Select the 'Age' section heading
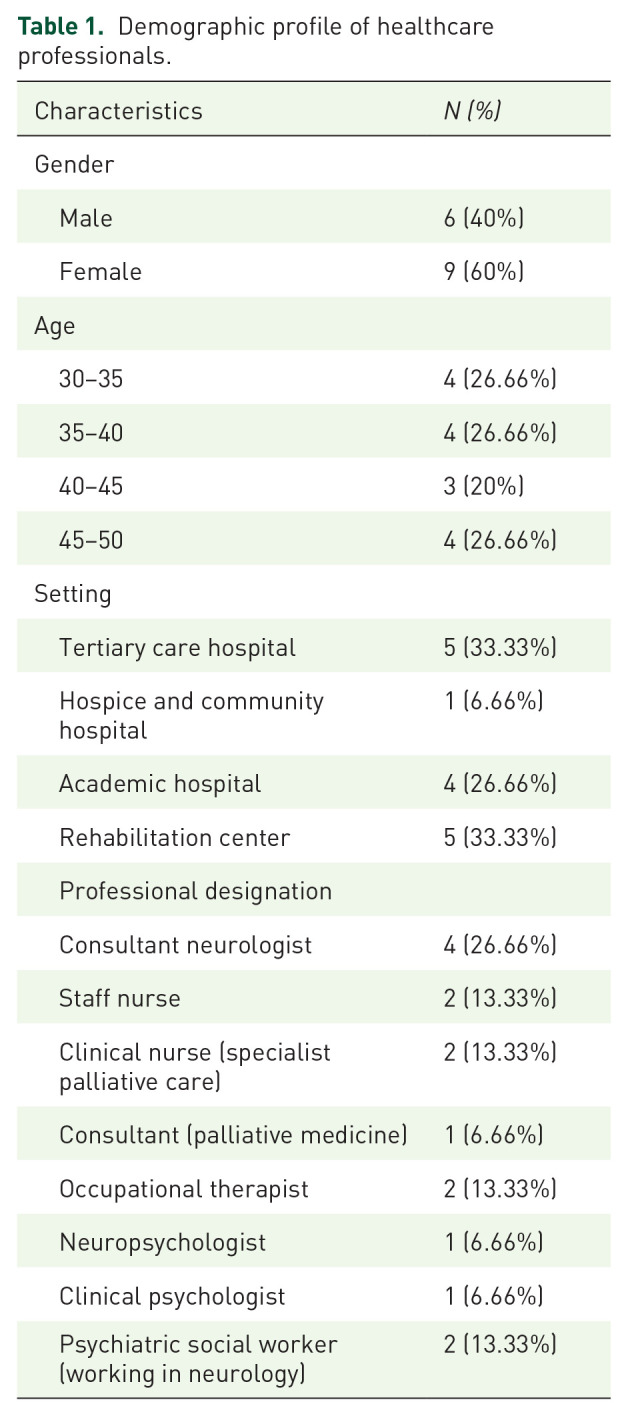 pos(55,325)
